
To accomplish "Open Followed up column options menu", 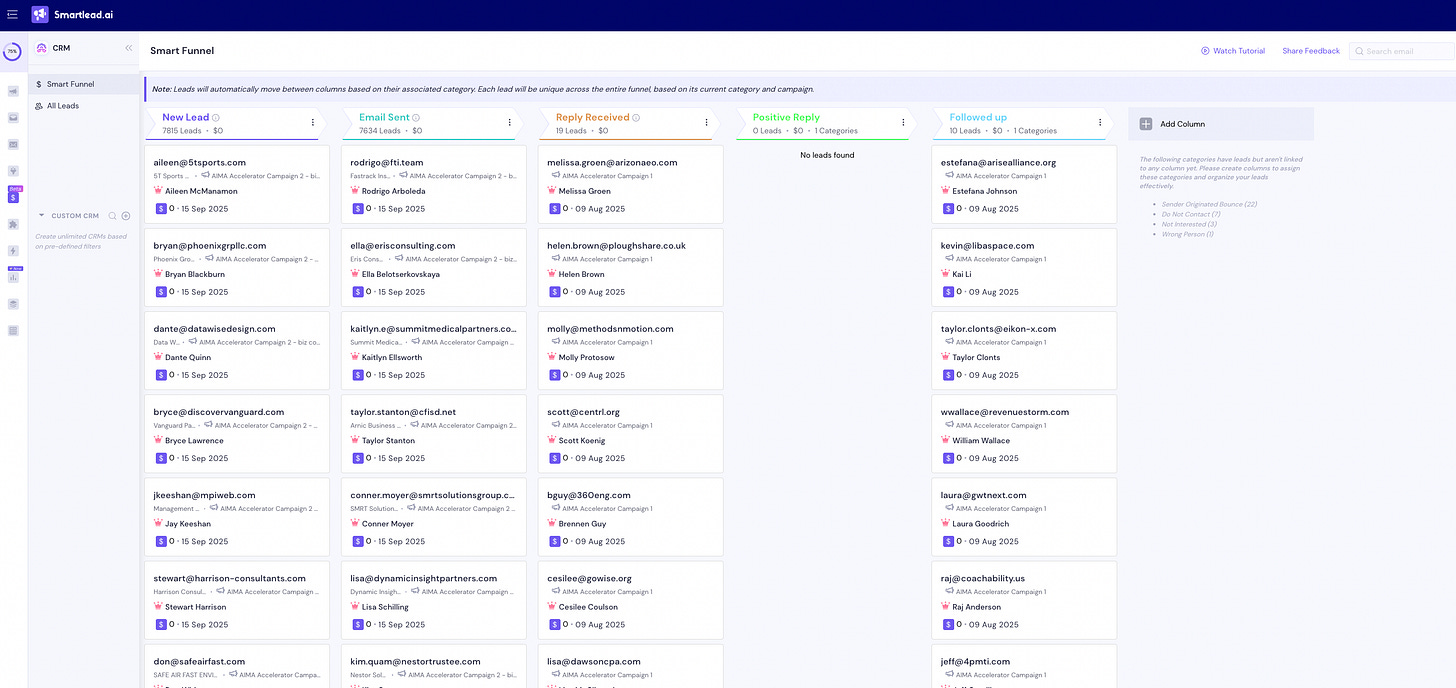I will pos(1100,123).
